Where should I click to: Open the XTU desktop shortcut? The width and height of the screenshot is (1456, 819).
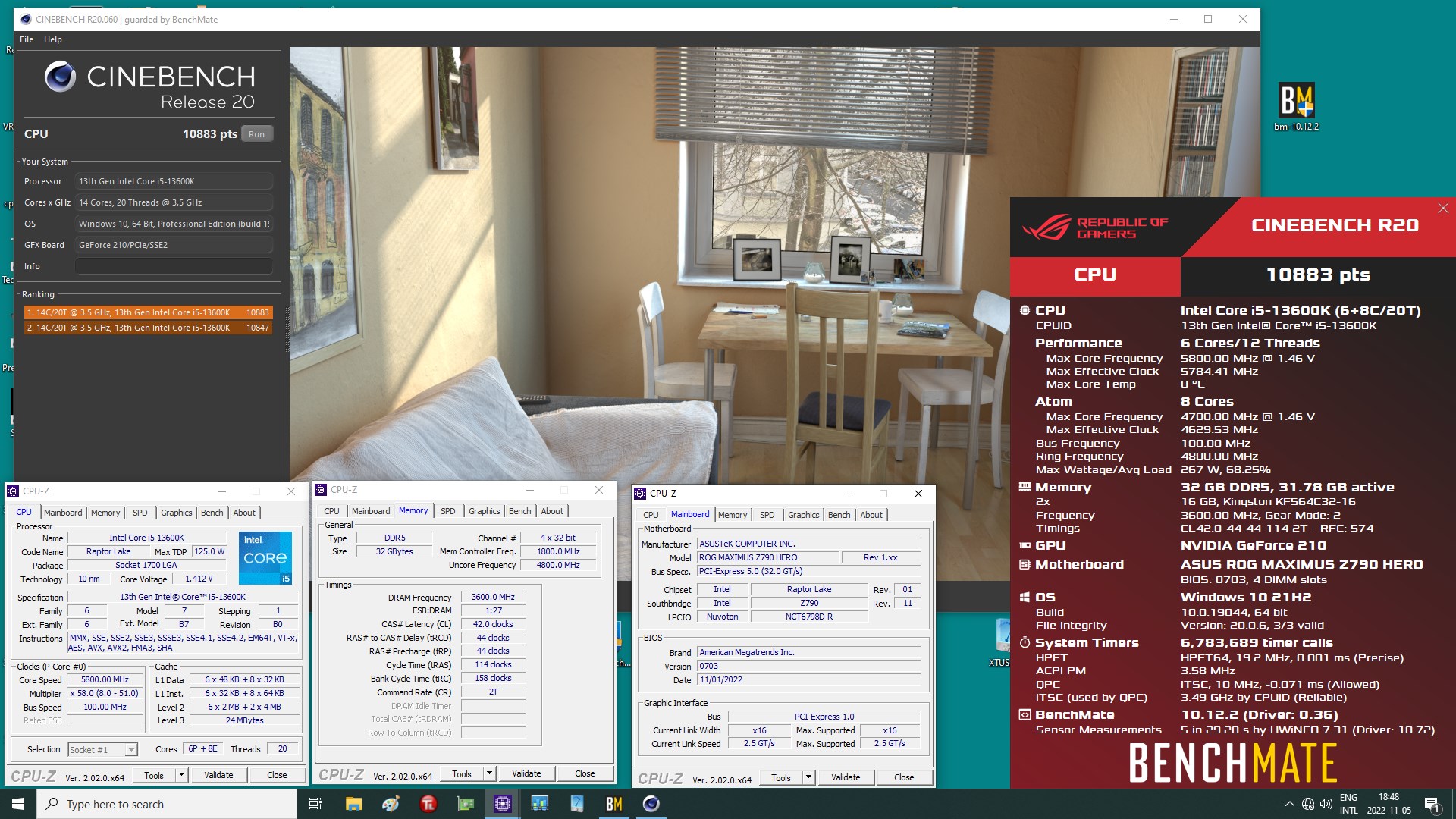pyautogui.click(x=1001, y=643)
